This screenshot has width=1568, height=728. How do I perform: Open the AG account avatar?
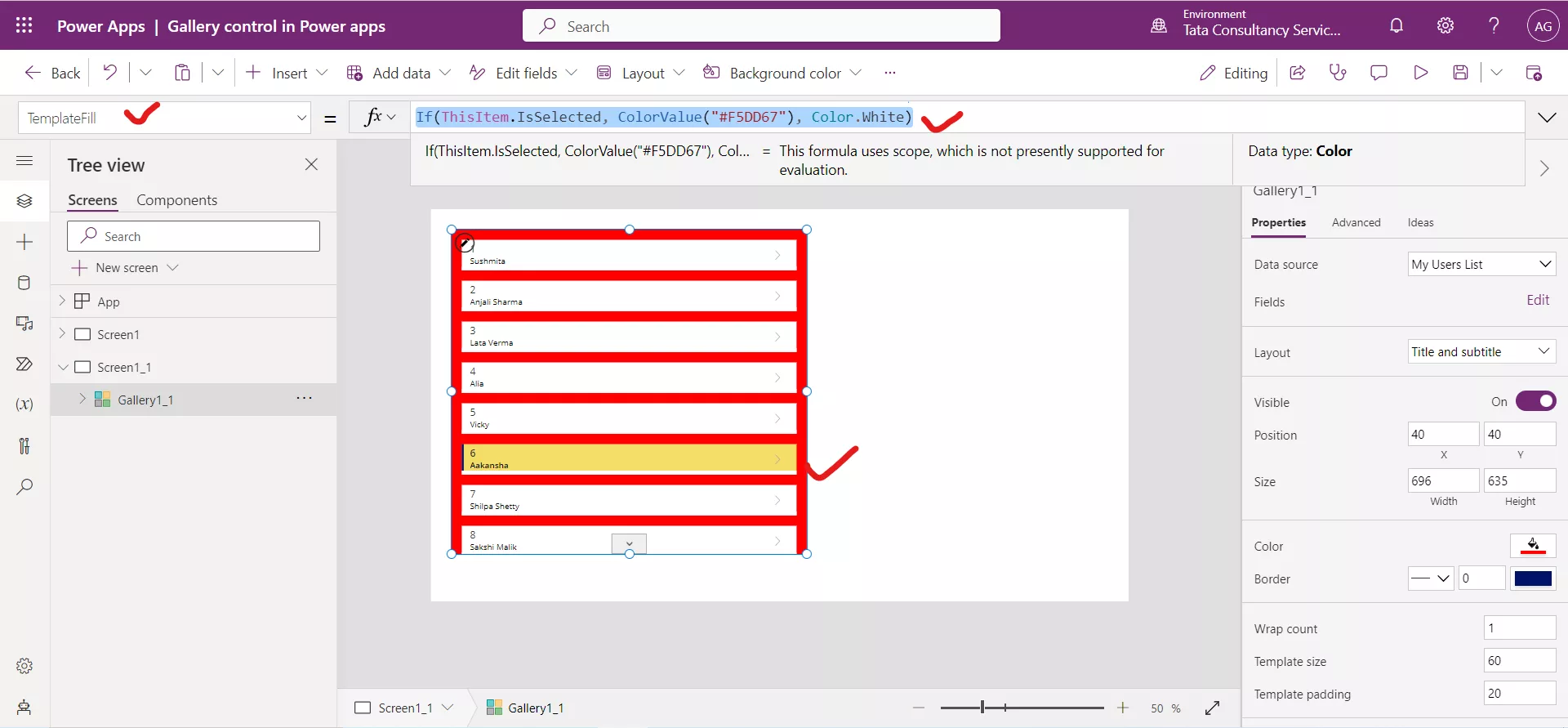point(1543,25)
